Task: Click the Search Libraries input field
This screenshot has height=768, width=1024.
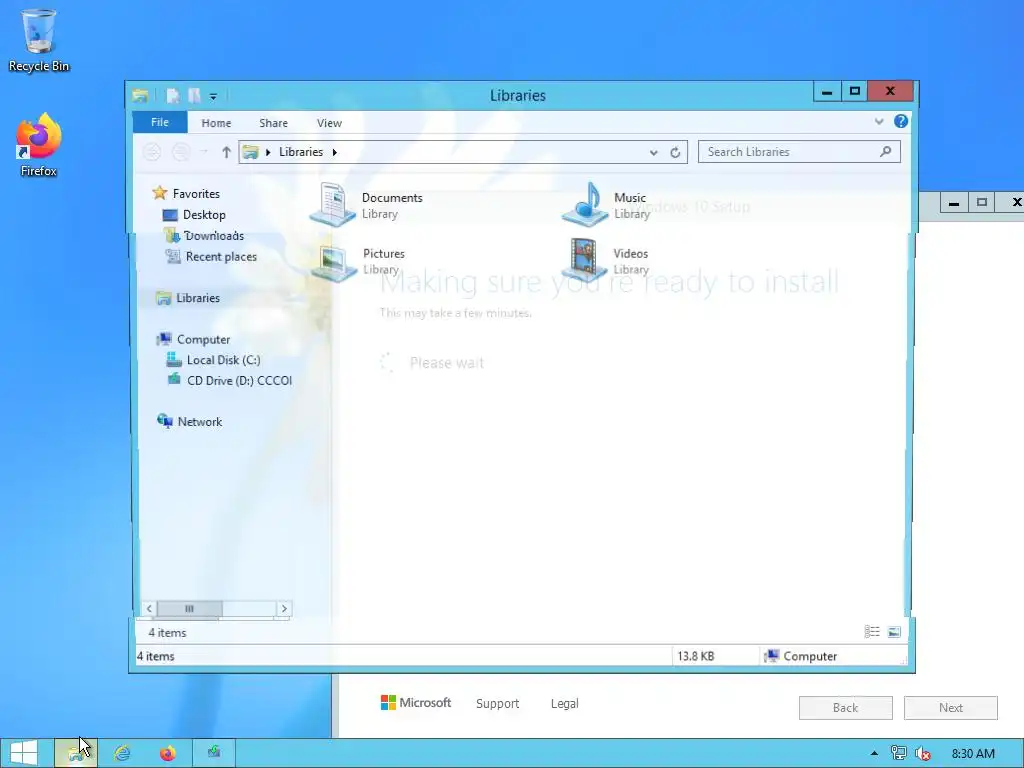Action: click(x=799, y=152)
